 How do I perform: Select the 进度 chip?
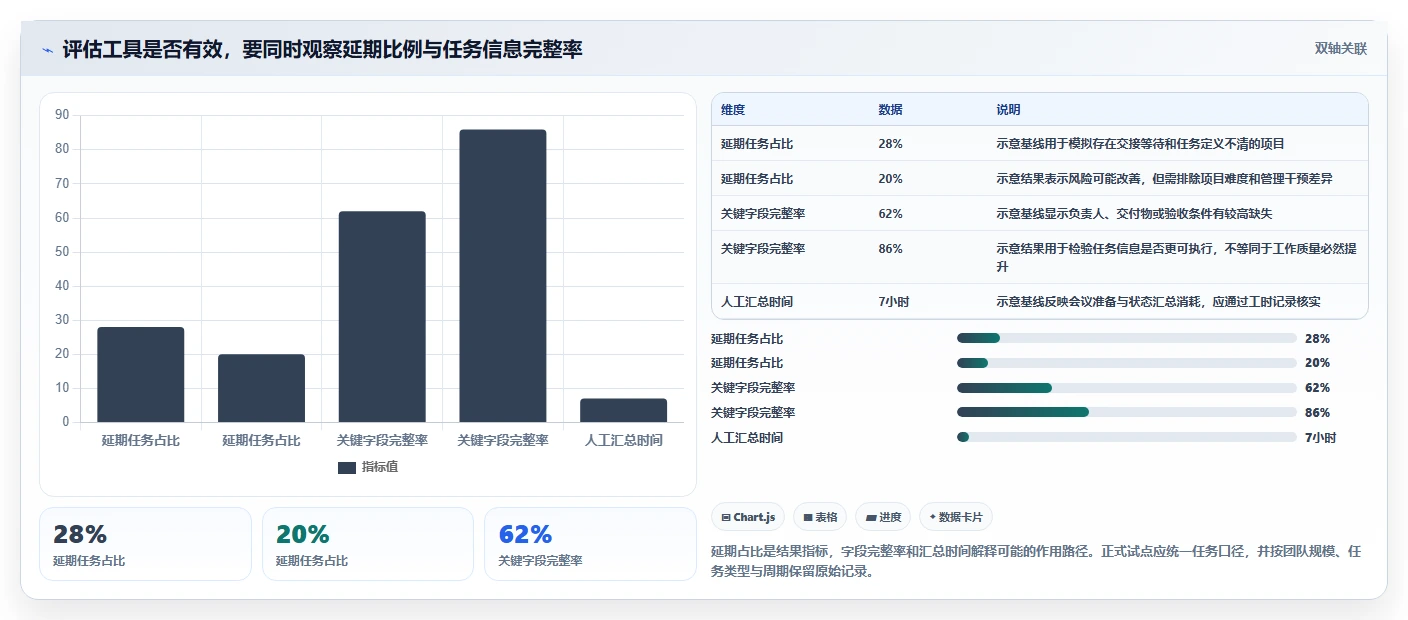(x=883, y=517)
